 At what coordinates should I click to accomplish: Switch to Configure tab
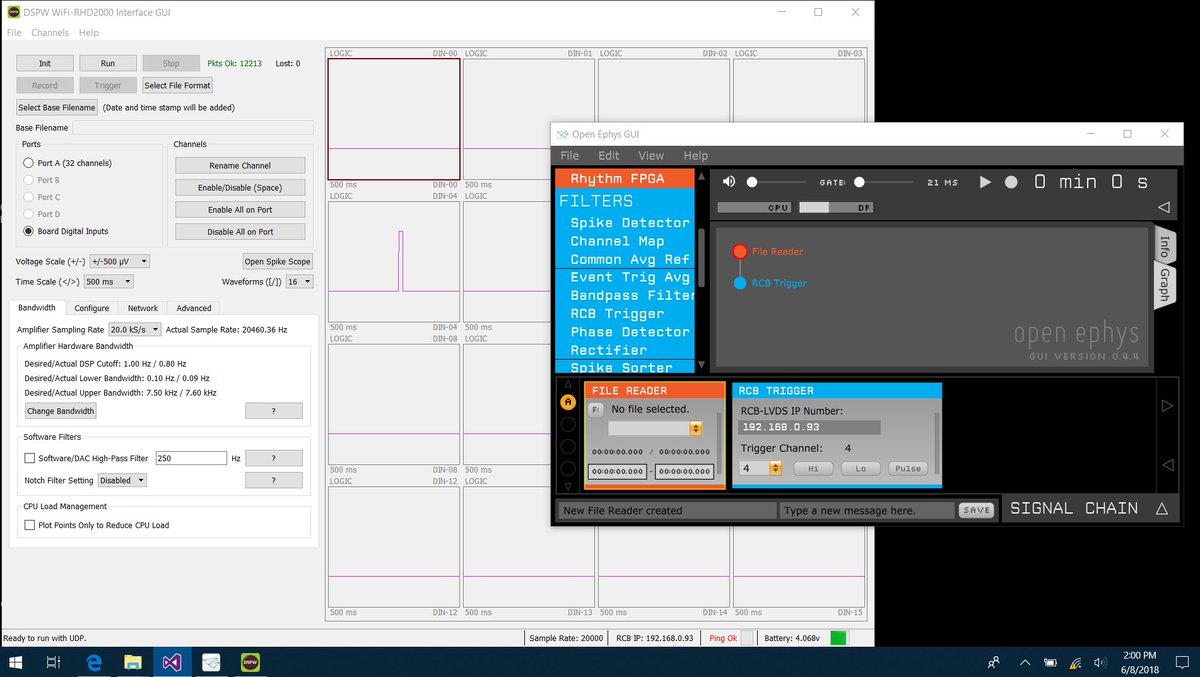coord(91,308)
